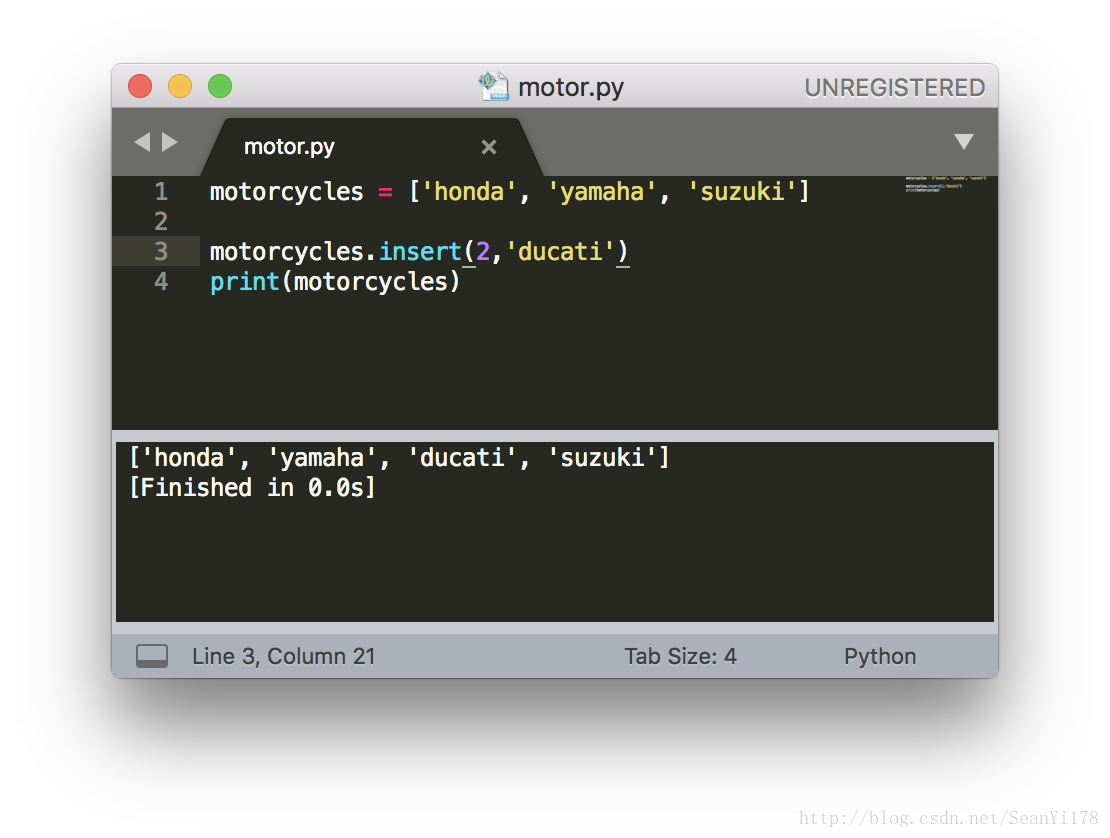Click the [Finished in 0.0s] output line
This screenshot has width=1110, height=838.
point(253,487)
